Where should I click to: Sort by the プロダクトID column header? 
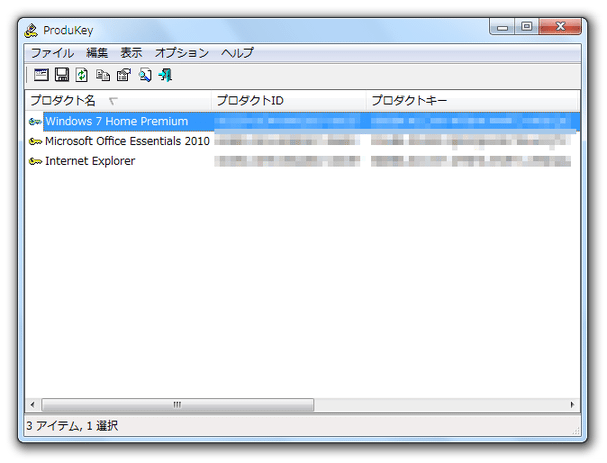(289, 101)
